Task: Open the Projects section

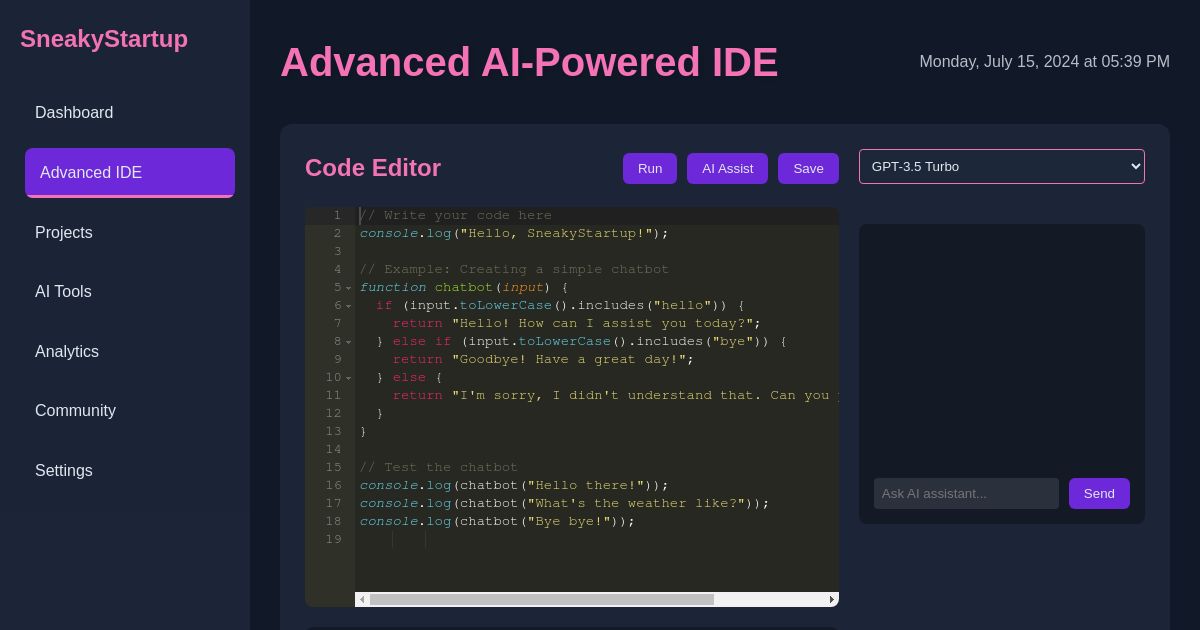Action: [64, 233]
